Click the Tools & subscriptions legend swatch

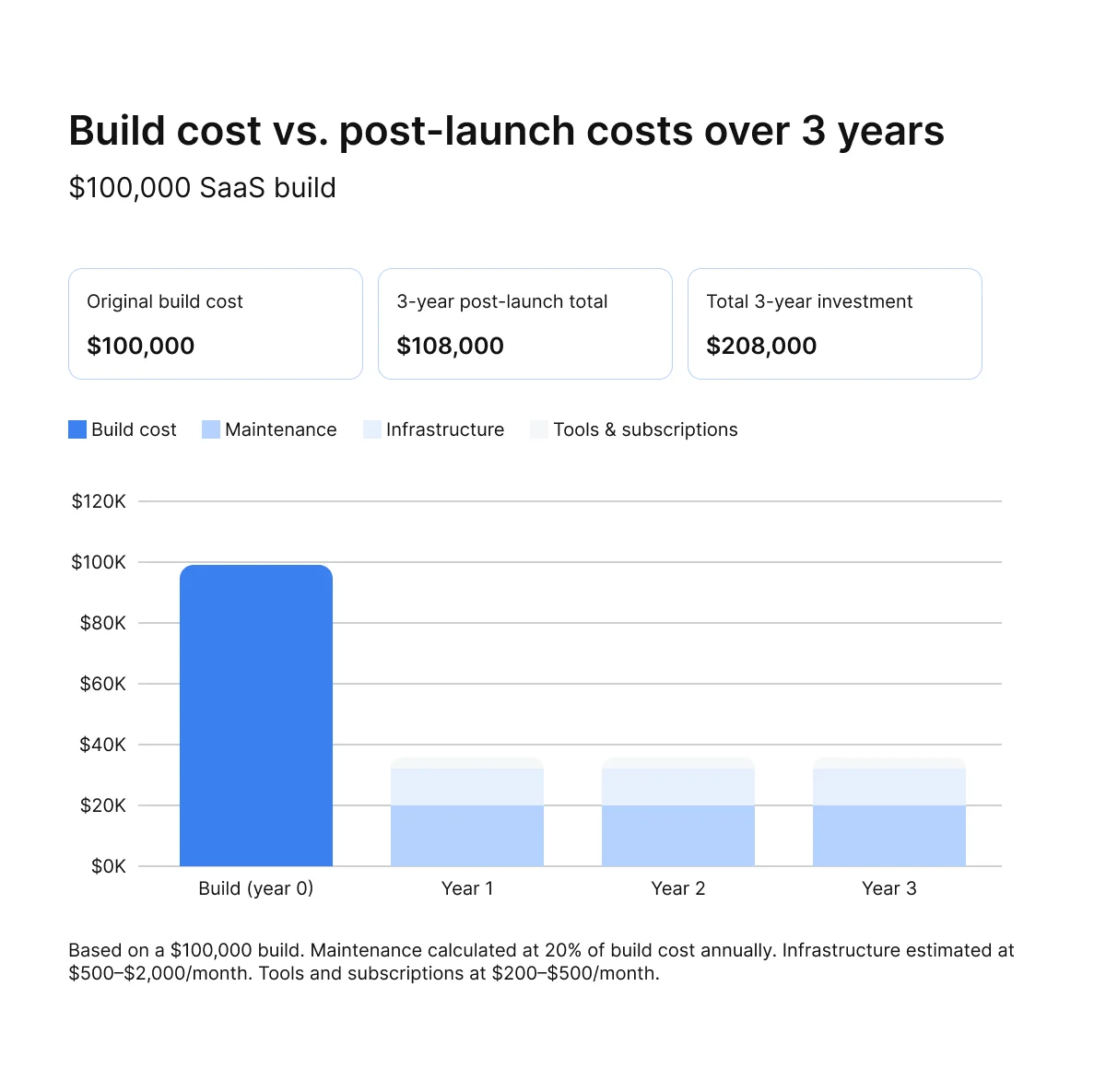click(x=539, y=429)
